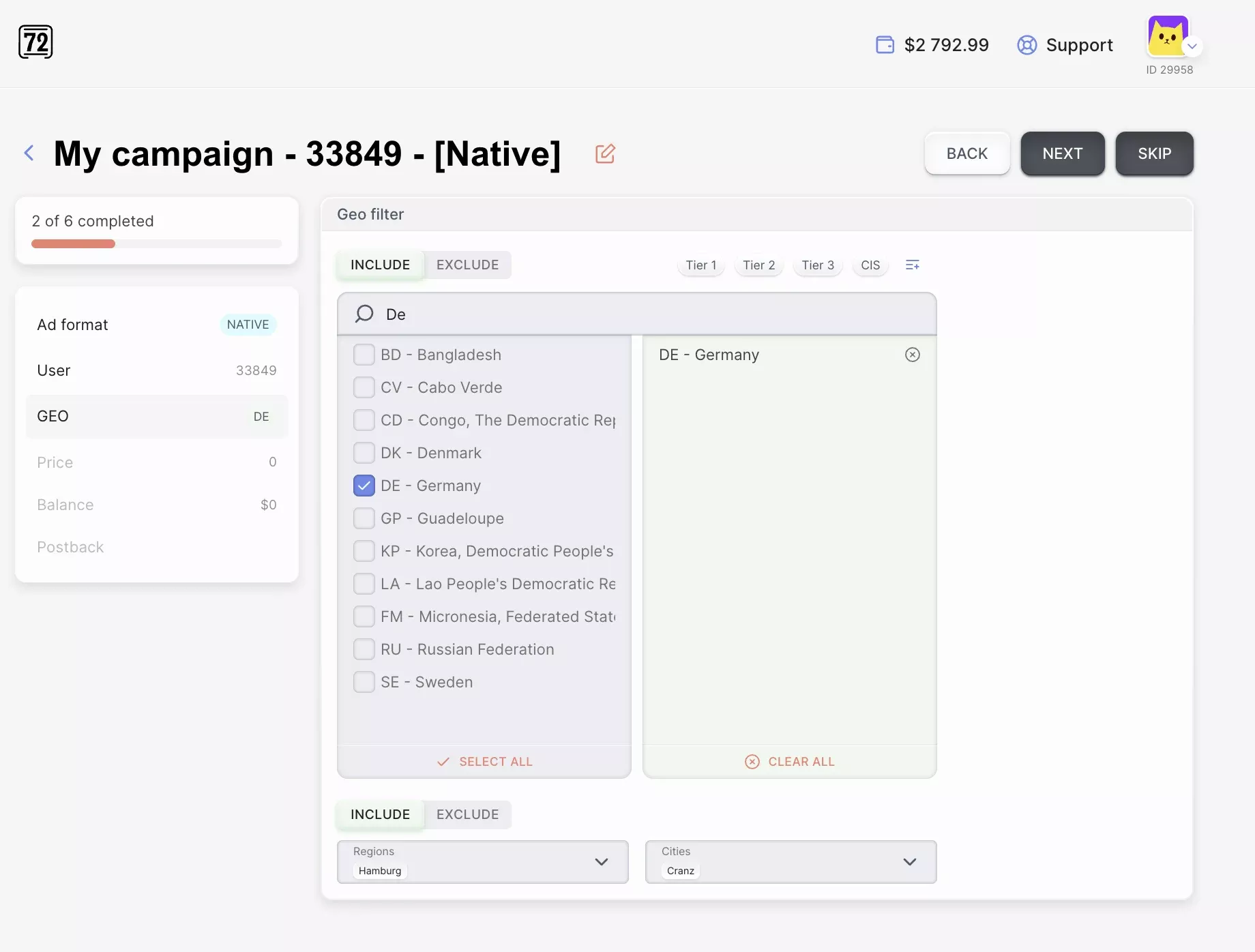This screenshot has width=1255, height=952.
Task: Click the NEXT button
Action: (1062, 153)
